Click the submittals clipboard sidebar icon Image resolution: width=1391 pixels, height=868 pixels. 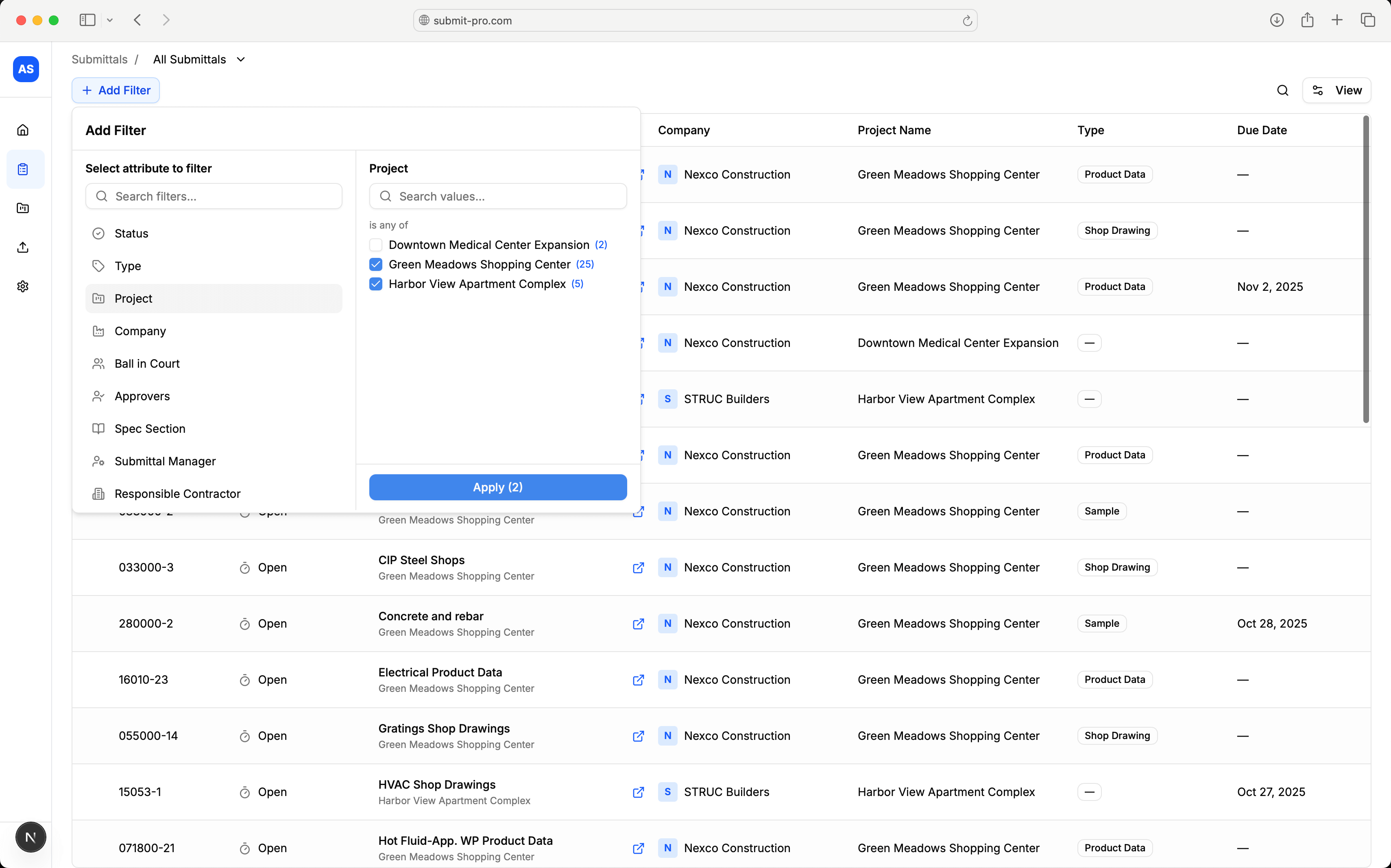click(23, 169)
